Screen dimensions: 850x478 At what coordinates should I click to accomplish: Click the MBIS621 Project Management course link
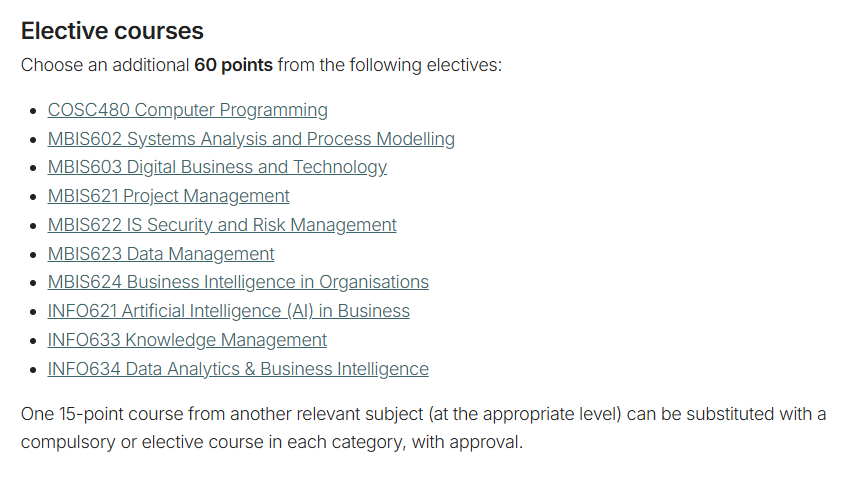click(x=168, y=196)
